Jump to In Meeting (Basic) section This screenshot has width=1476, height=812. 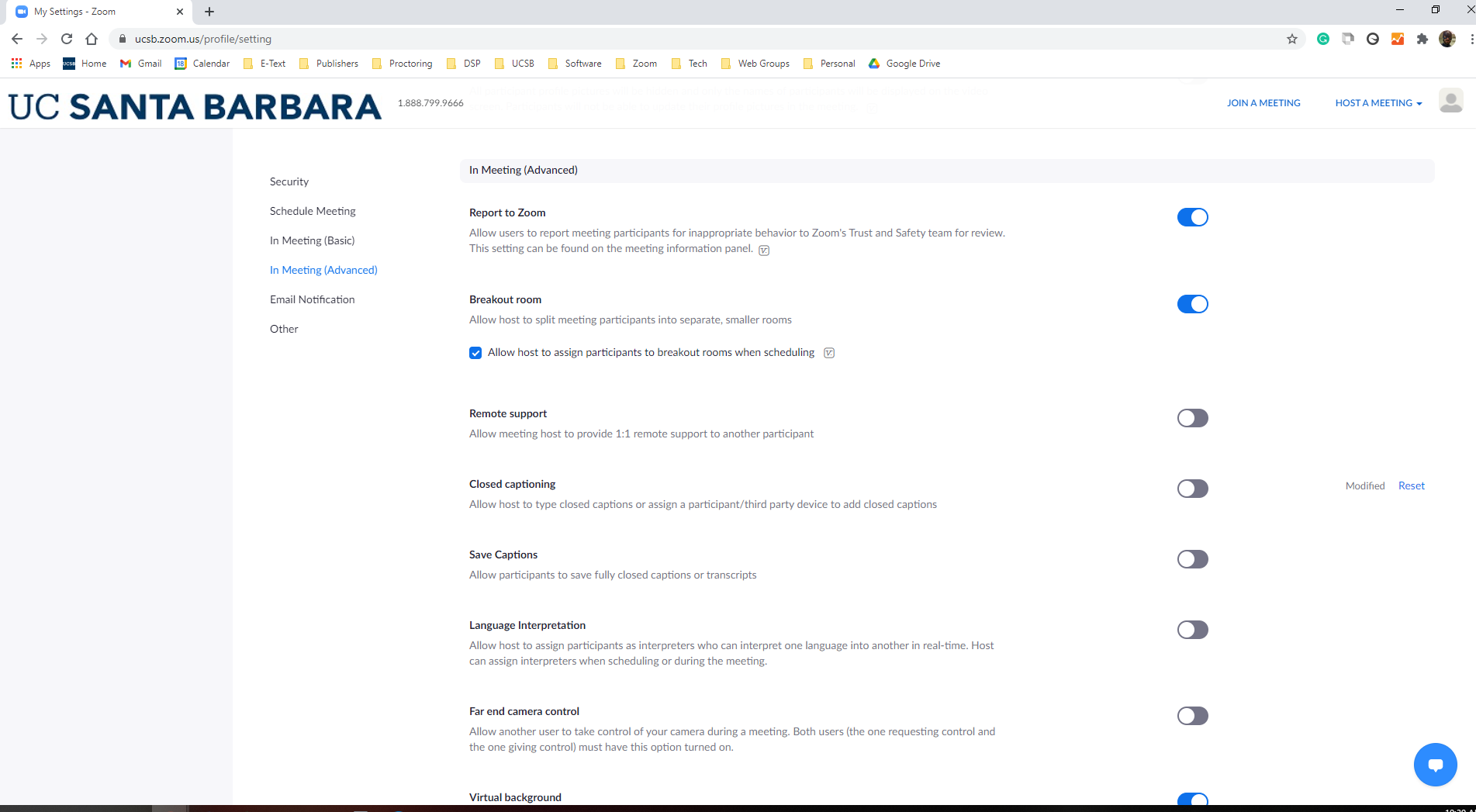tap(312, 240)
